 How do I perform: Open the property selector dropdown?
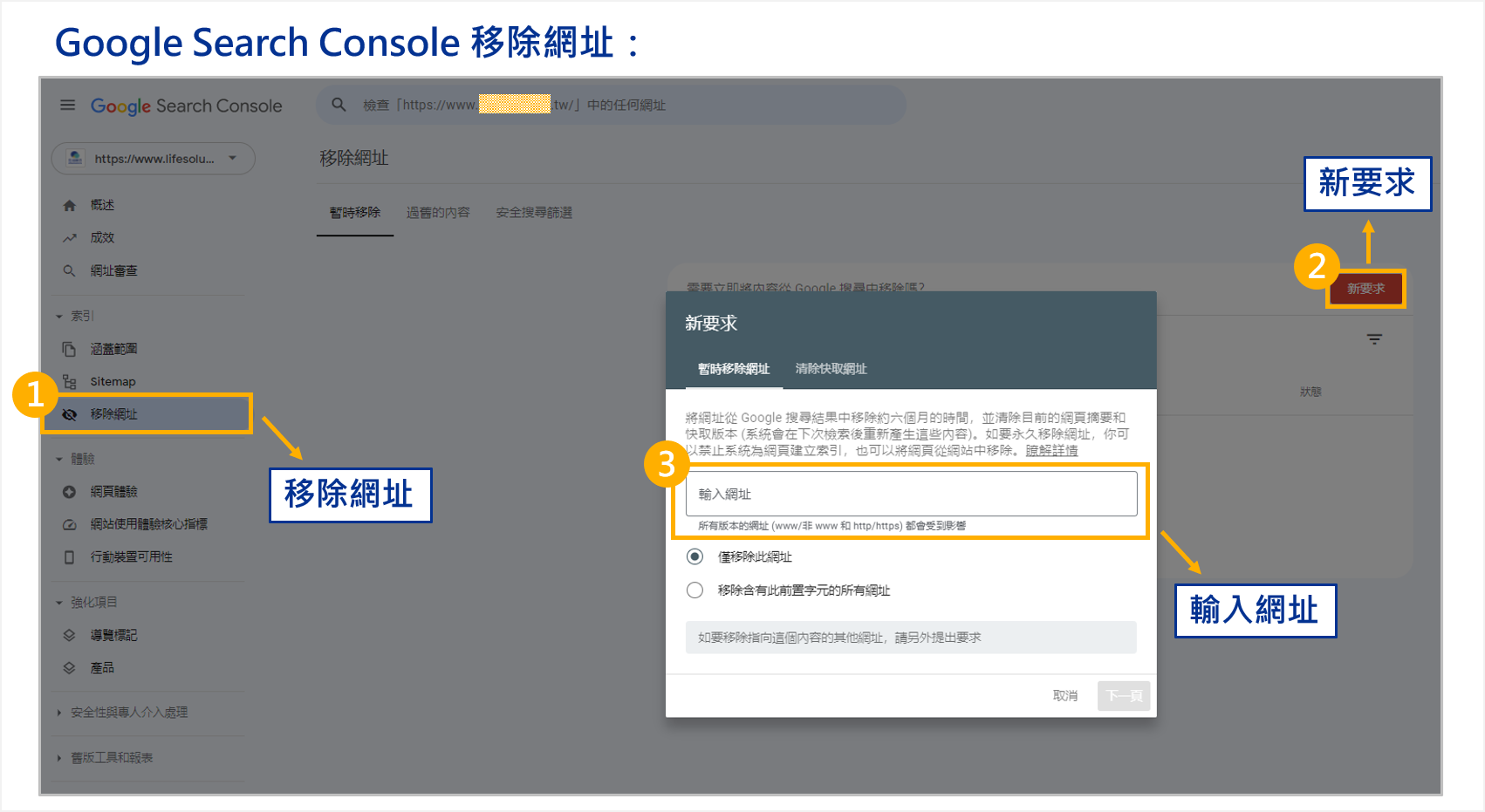154,159
